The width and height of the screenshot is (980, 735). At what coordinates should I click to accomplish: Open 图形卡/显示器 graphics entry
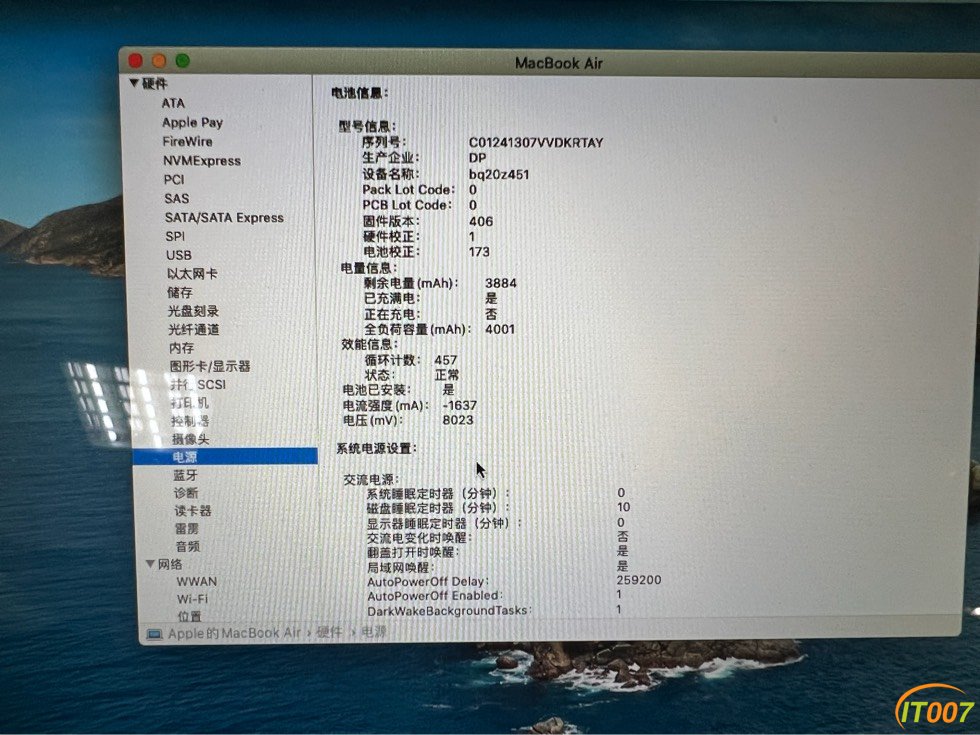pos(210,366)
